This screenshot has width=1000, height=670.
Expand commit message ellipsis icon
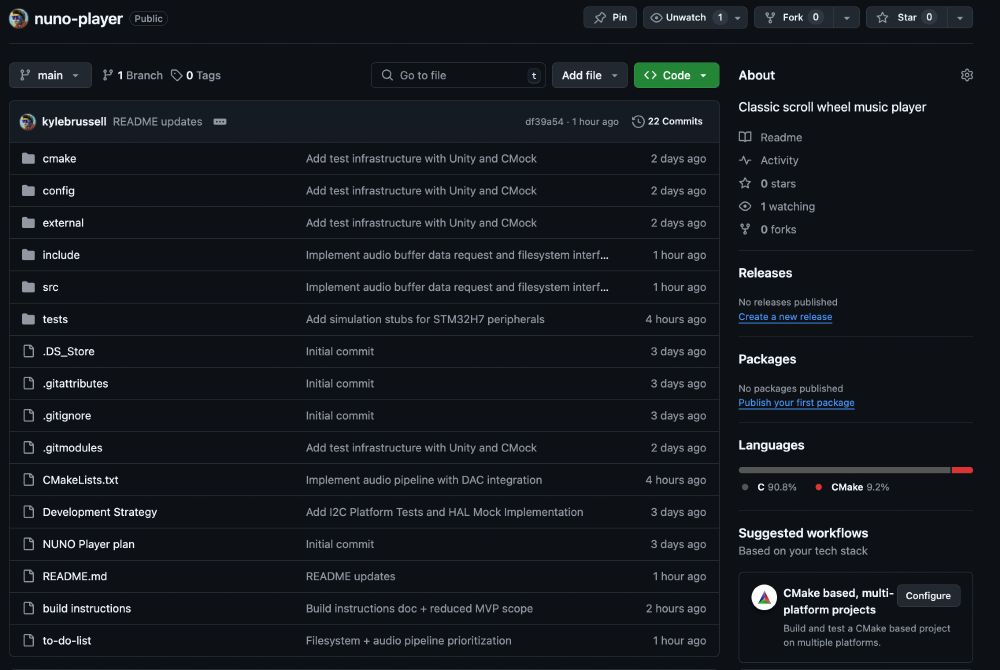[219, 122]
